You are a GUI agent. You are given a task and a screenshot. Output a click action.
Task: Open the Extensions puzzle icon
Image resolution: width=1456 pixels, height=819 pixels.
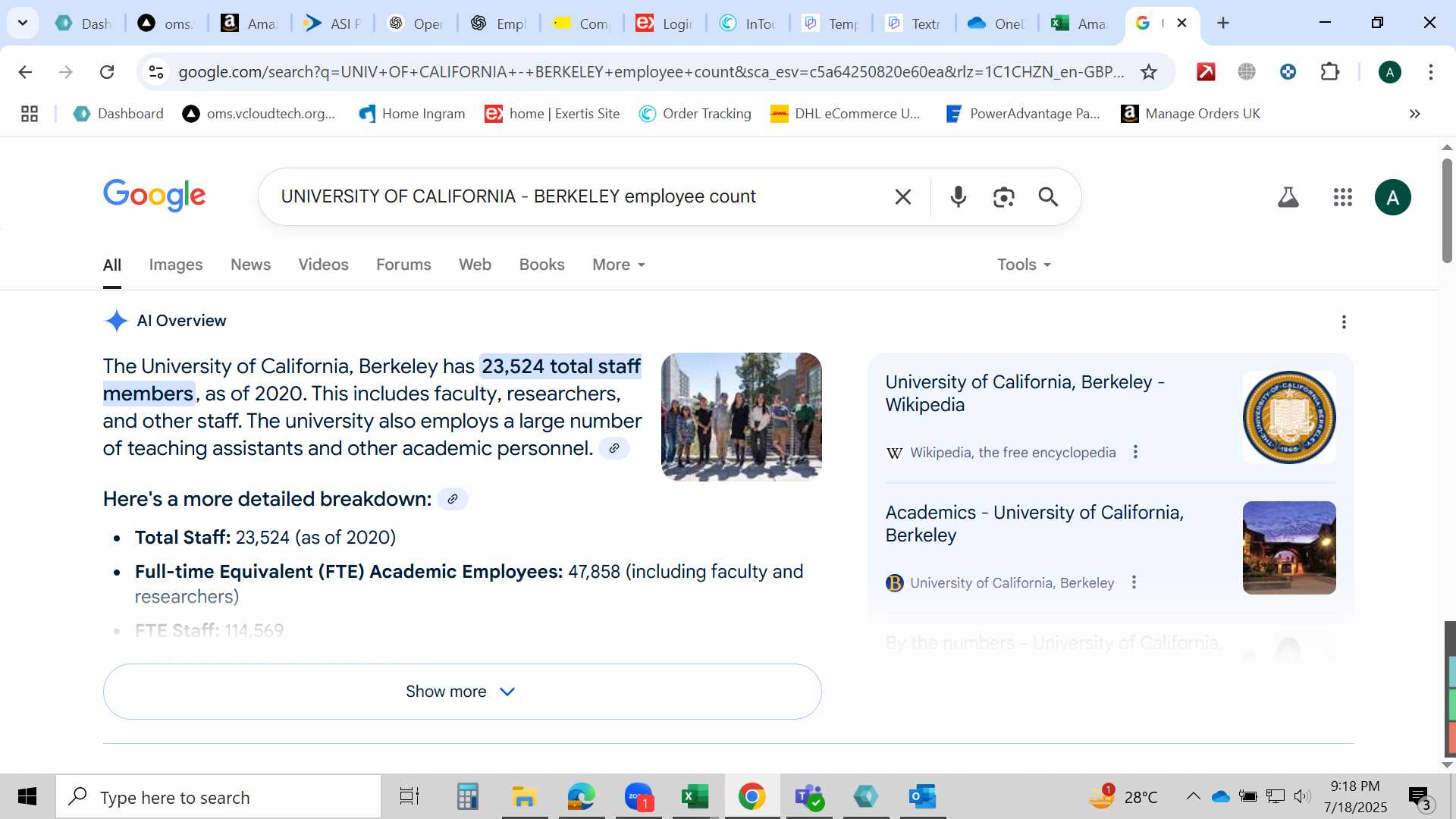point(1329,72)
